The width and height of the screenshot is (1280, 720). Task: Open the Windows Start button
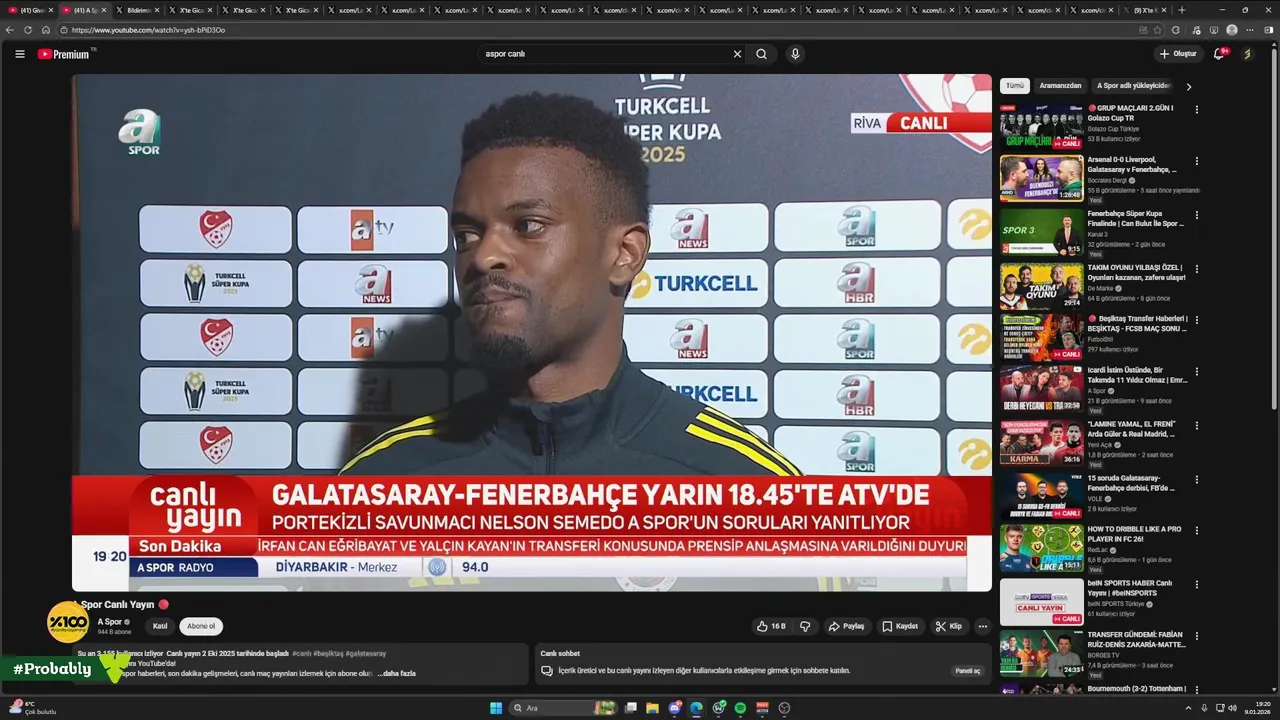(495, 708)
